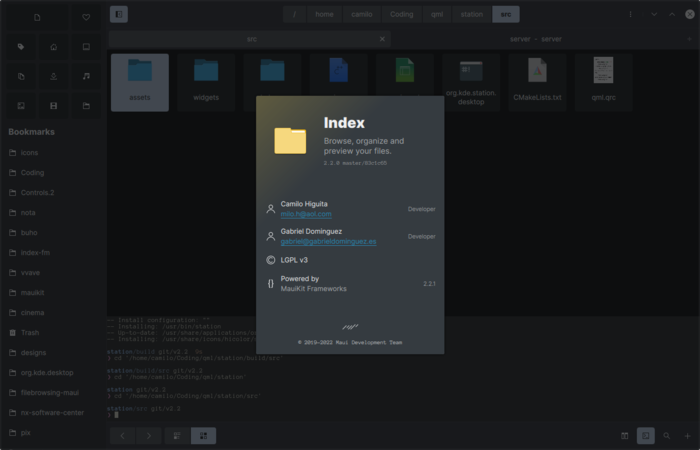Image resolution: width=700 pixels, height=450 pixels.
Task: Go forward with the right arrow
Action: (x=149, y=436)
